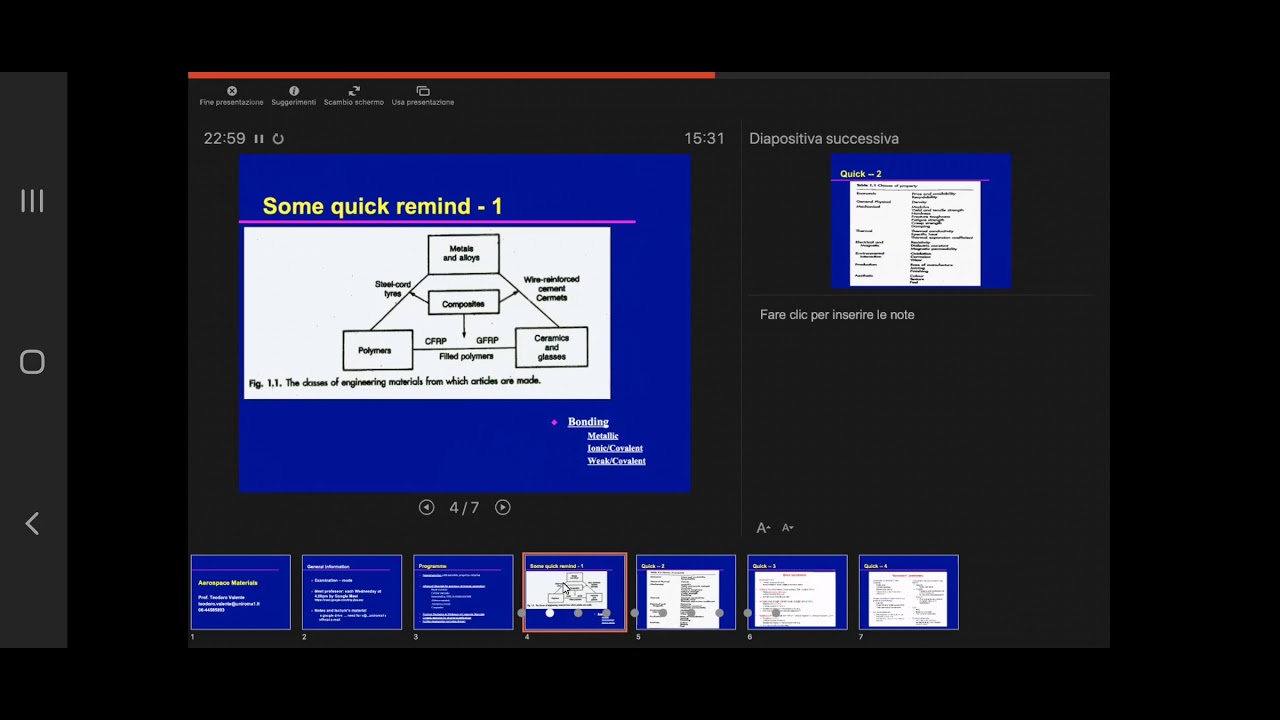Select slide 2 General information thumbnail
This screenshot has width=1280, height=720.
coord(352,592)
